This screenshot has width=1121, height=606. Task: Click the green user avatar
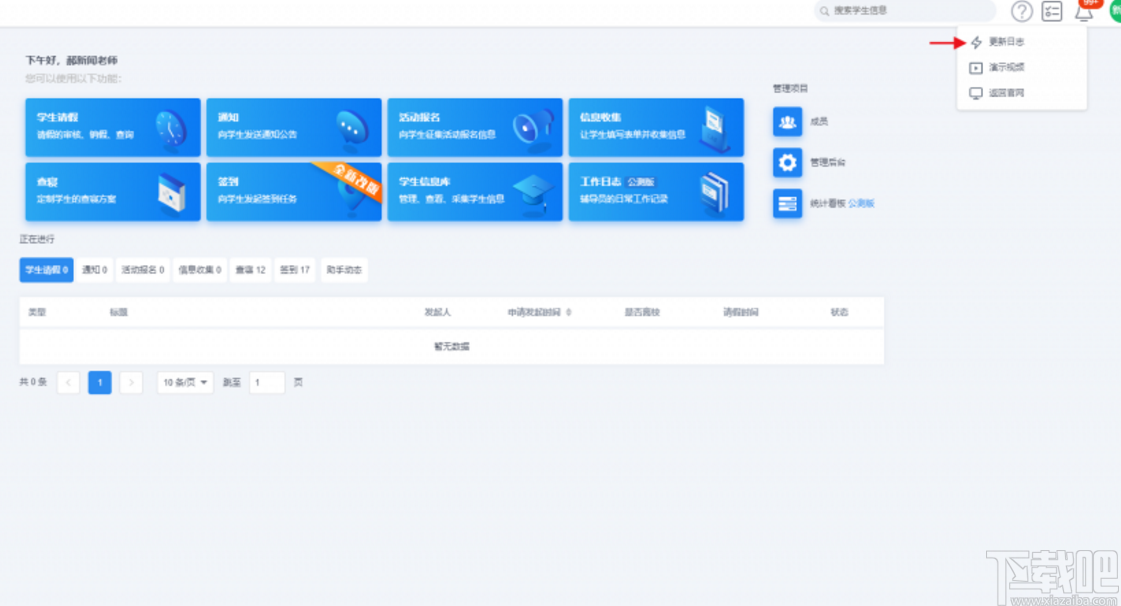(1115, 11)
